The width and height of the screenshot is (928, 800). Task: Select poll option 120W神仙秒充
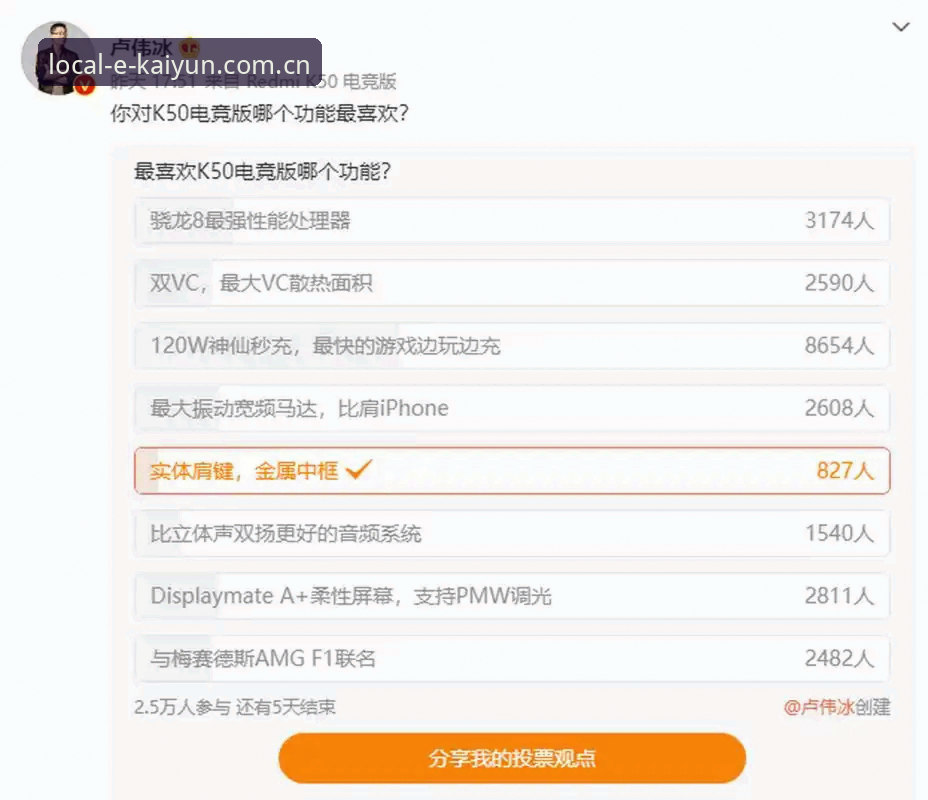512,346
